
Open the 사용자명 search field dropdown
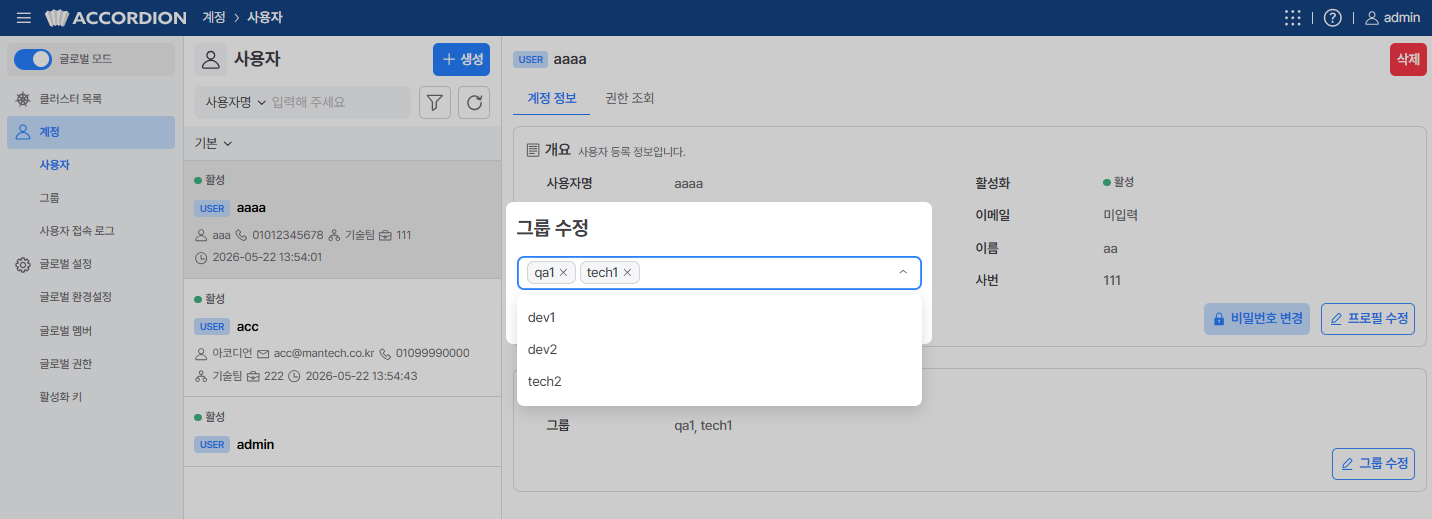[236, 102]
